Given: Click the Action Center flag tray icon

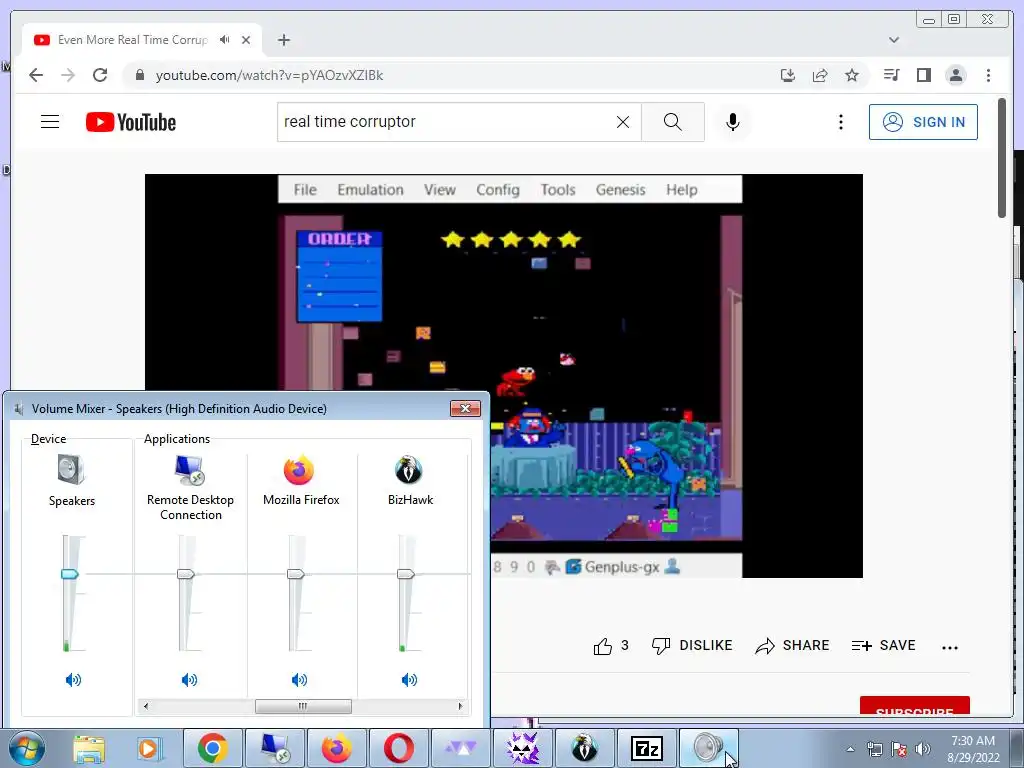Looking at the screenshot, I should (899, 749).
